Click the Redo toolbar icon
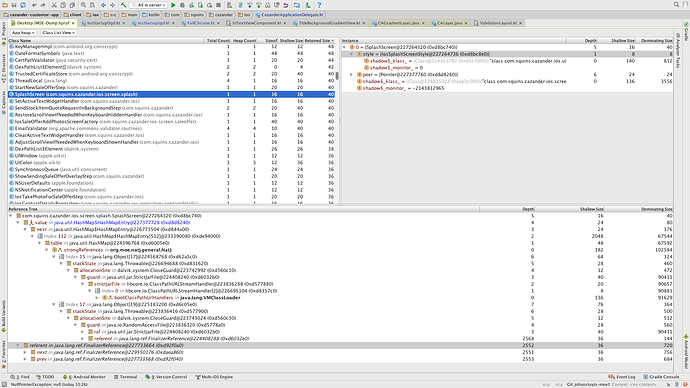The height and width of the screenshot is (388, 690). tap(43, 5)
